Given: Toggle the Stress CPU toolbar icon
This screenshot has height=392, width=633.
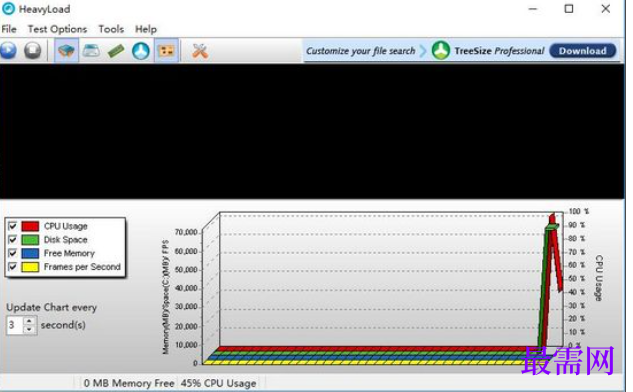Looking at the screenshot, I should tap(66, 51).
